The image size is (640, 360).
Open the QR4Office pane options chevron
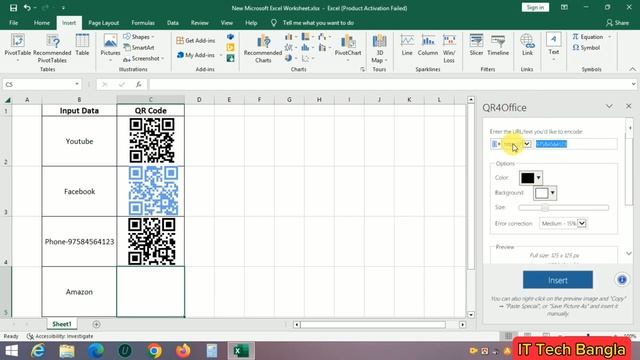pos(609,107)
